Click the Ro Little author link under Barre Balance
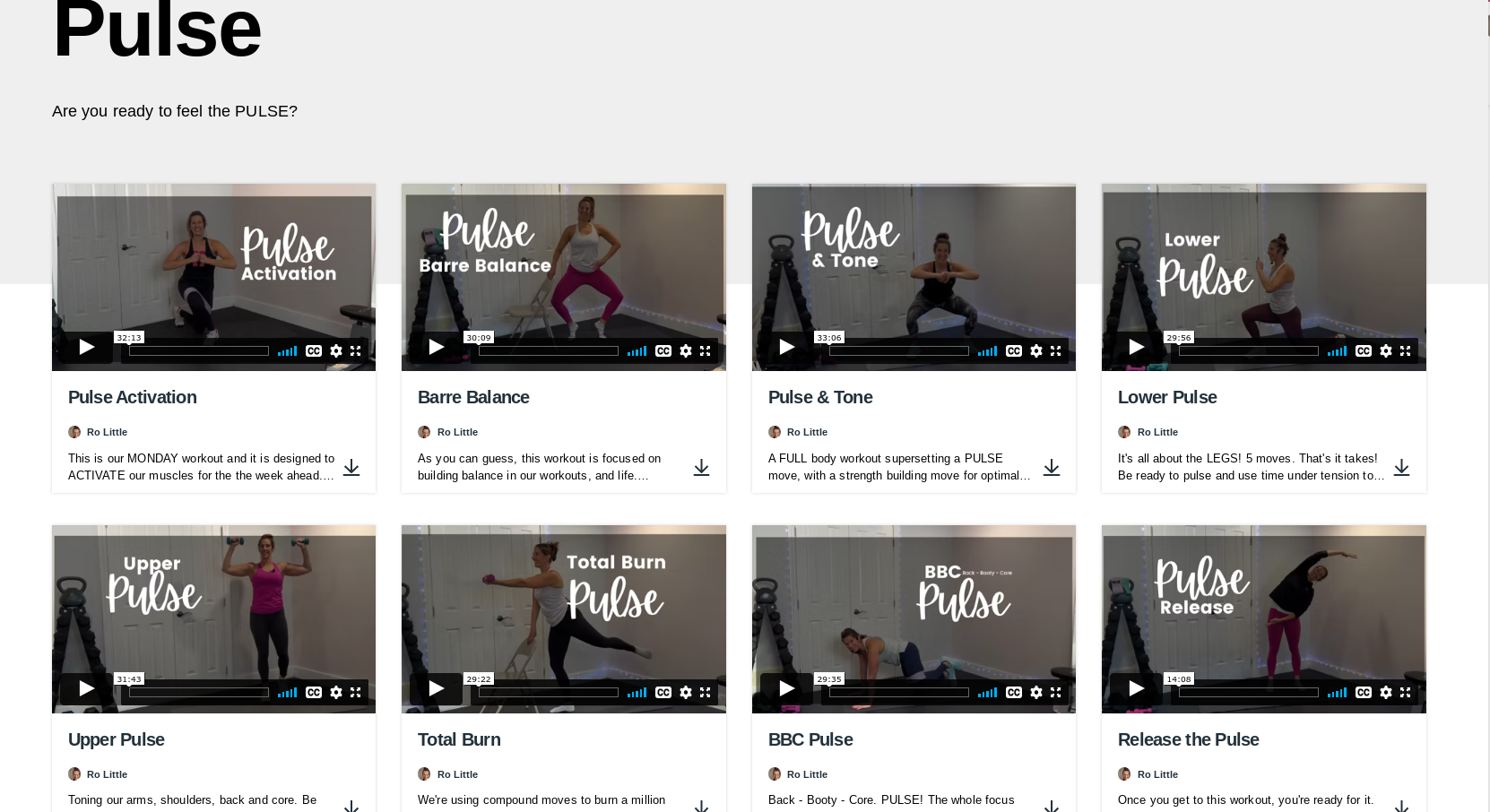 (457, 432)
